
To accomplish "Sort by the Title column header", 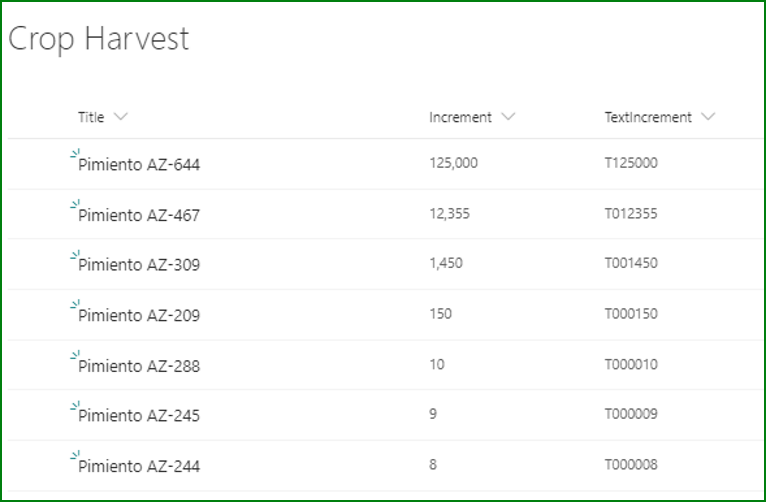I will [x=91, y=117].
